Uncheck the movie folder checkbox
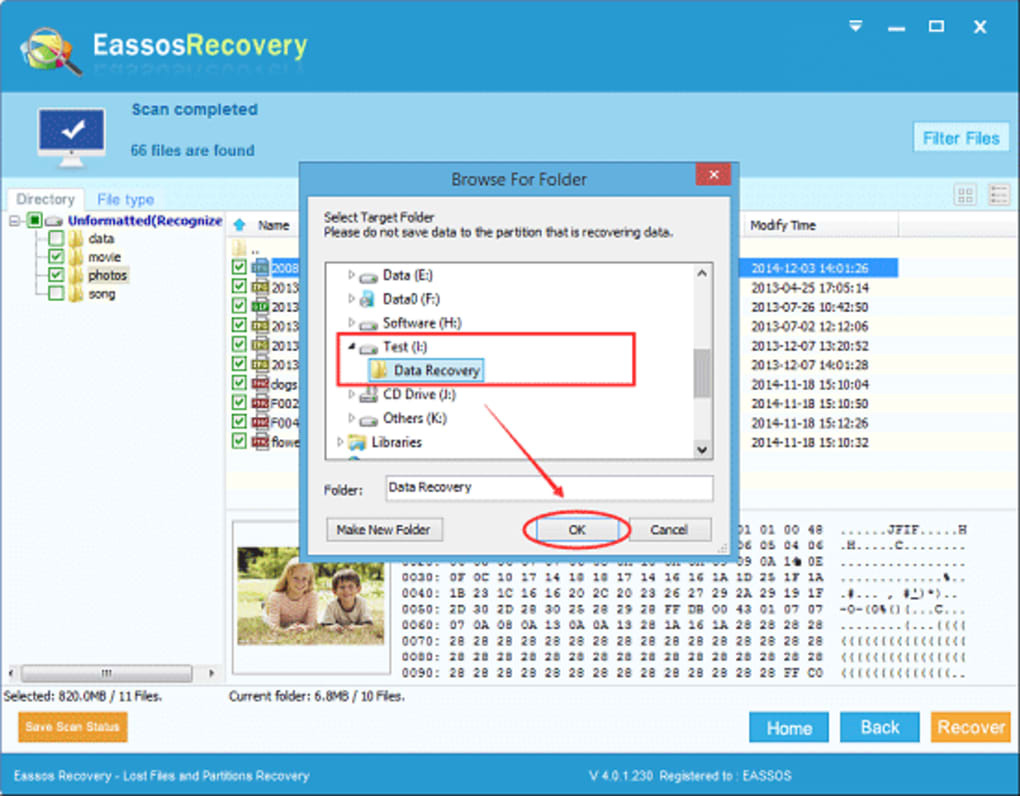This screenshot has height=796, width=1020. click(56, 257)
